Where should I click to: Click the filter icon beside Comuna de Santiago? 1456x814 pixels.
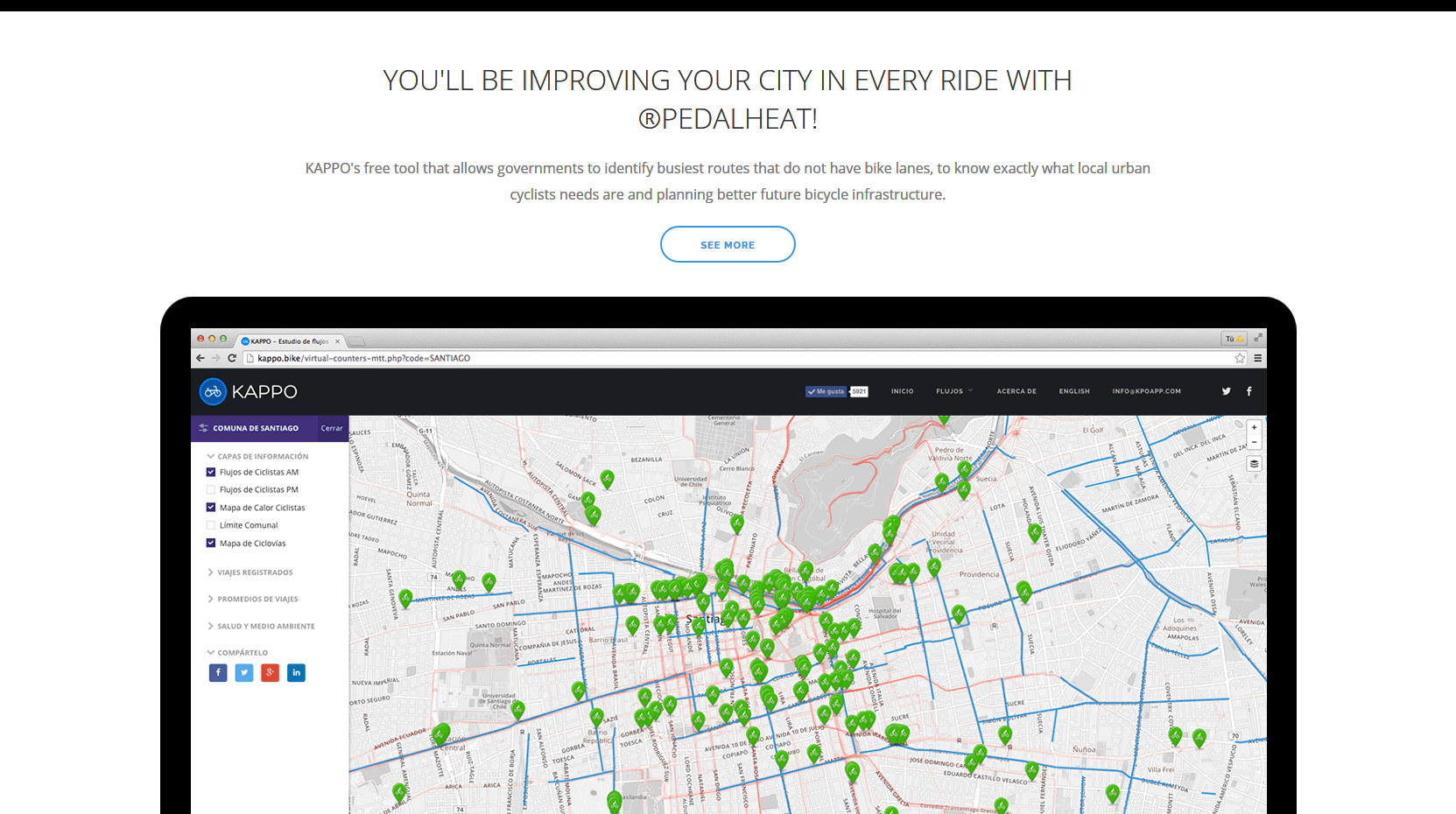(204, 428)
